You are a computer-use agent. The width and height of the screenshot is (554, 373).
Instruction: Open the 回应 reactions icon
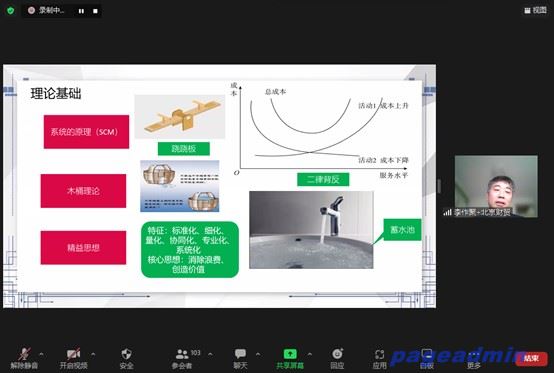(337, 357)
